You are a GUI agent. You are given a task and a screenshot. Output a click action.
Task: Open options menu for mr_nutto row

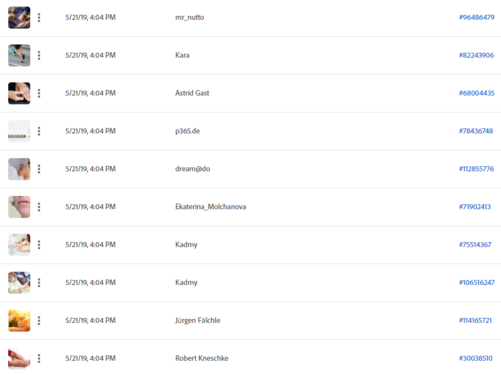[x=39, y=17]
